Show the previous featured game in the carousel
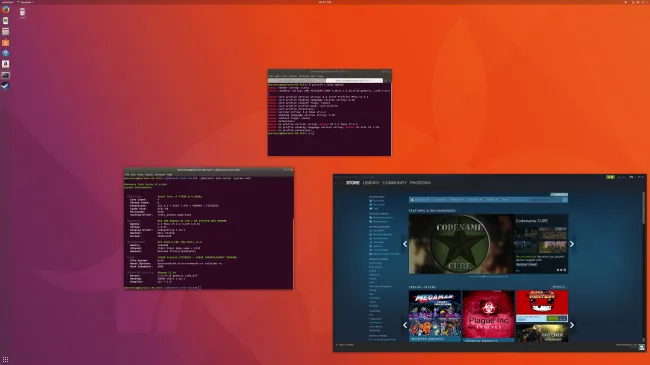 pyautogui.click(x=405, y=244)
